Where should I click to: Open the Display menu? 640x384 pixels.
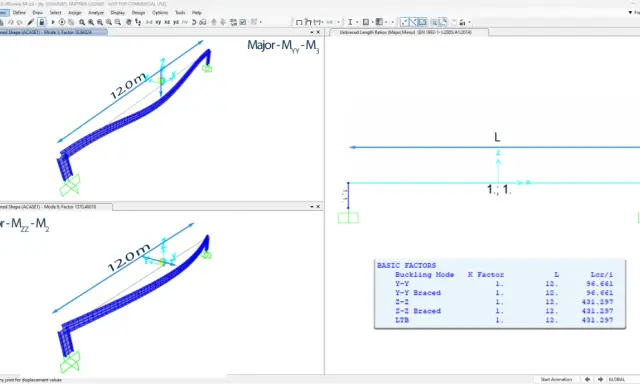[118, 13]
